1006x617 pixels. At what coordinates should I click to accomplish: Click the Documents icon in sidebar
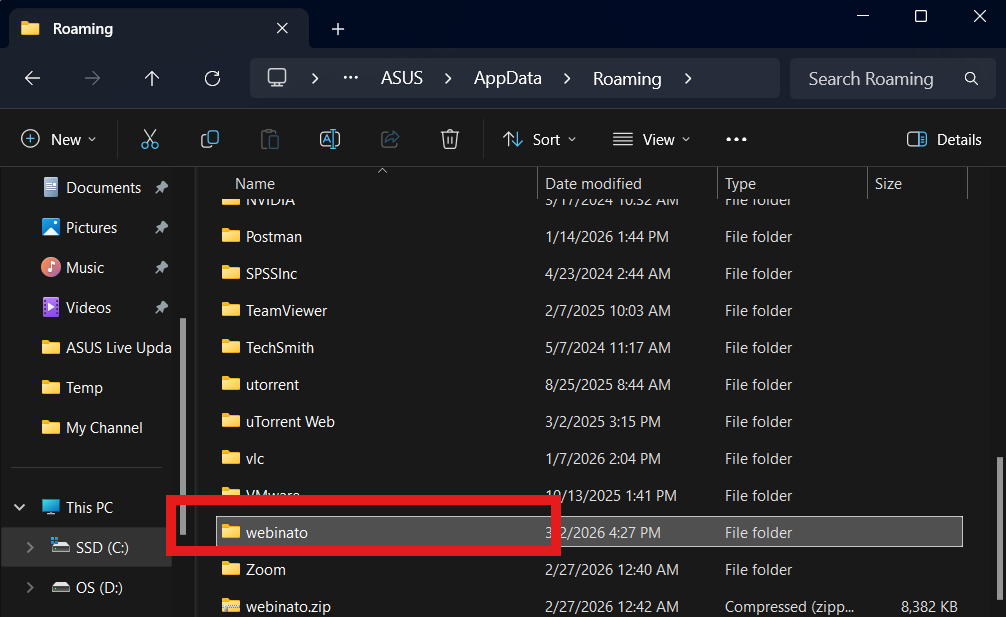(51, 187)
